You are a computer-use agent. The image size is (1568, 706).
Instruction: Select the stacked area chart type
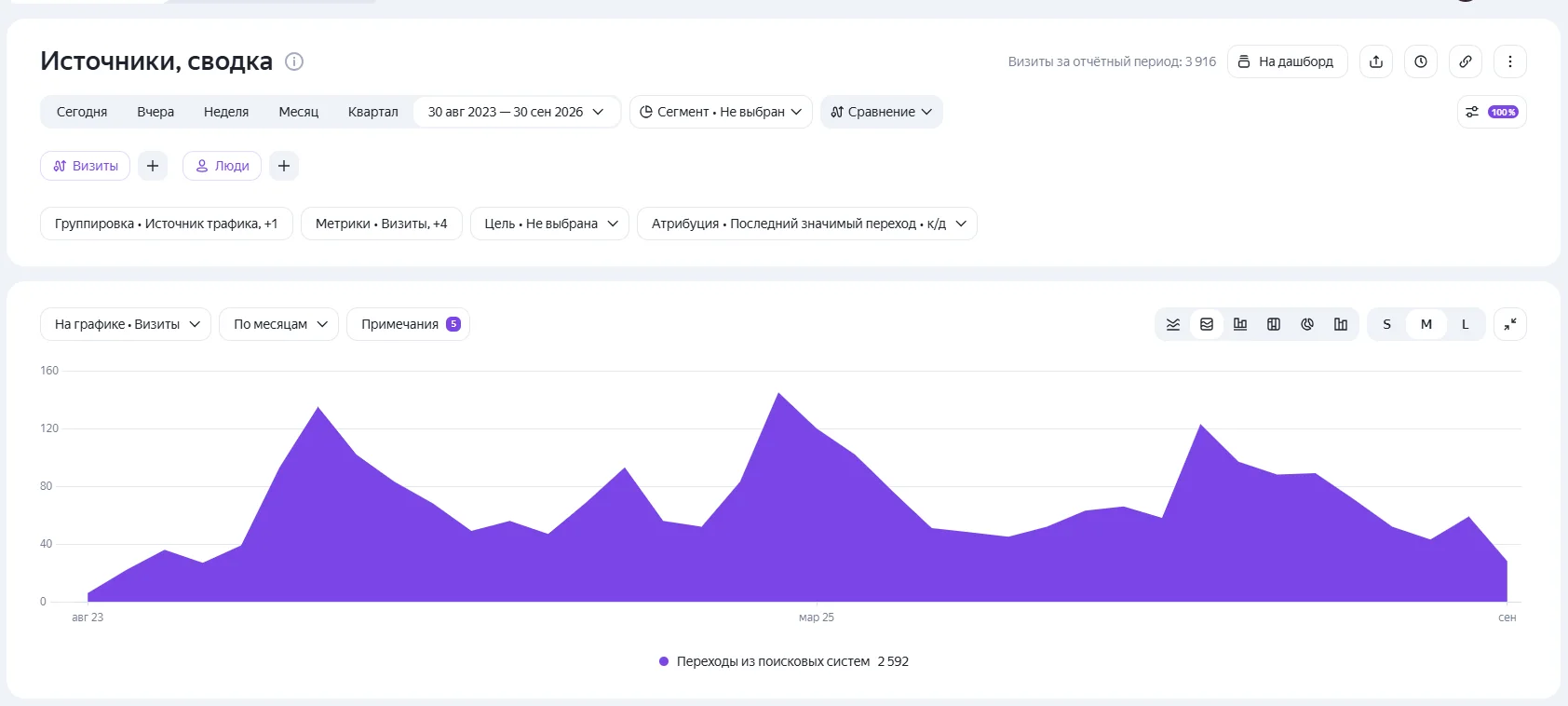[1207, 324]
